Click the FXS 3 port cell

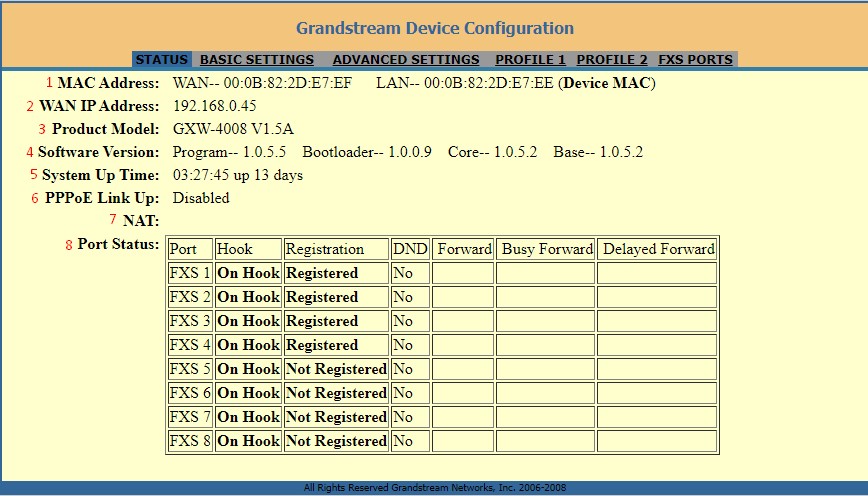[190, 321]
